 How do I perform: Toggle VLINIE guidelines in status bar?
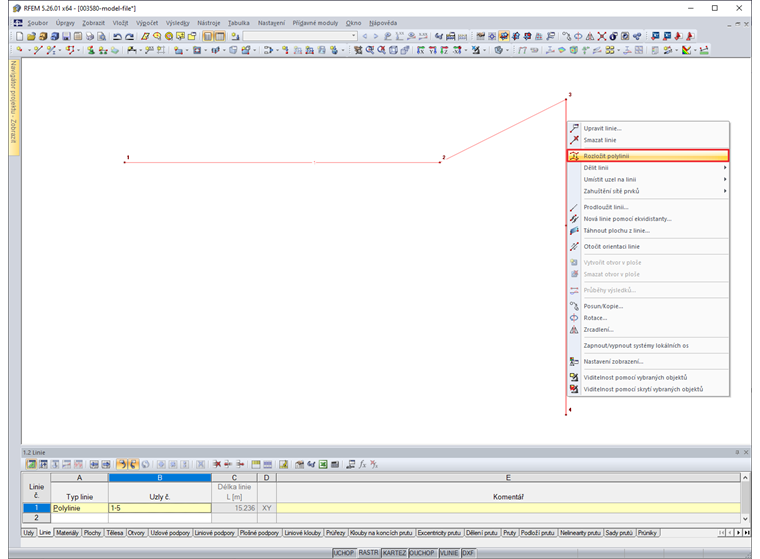tap(449, 553)
